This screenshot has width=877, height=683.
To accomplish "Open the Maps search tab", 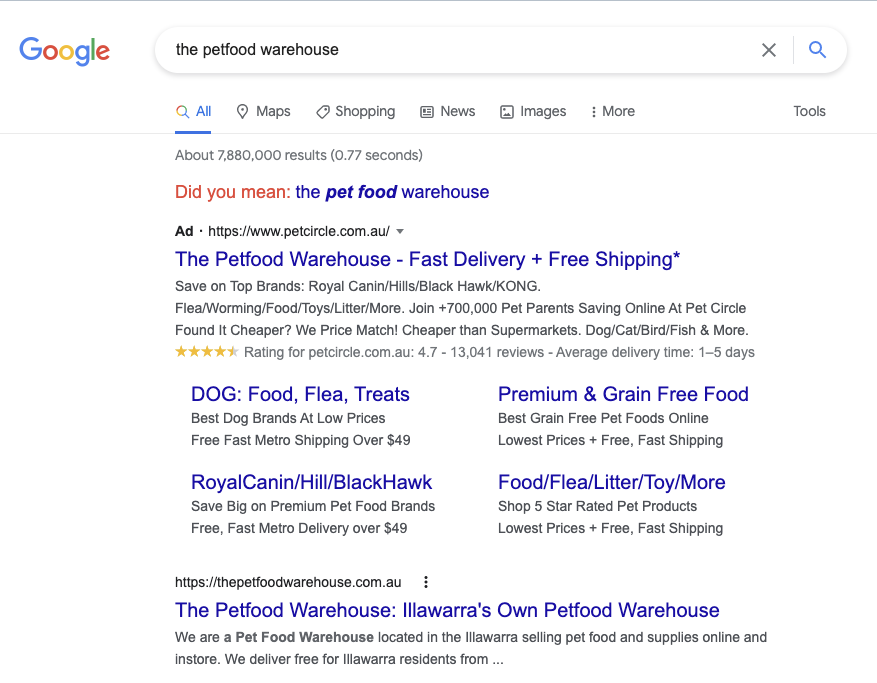I will click(x=263, y=111).
